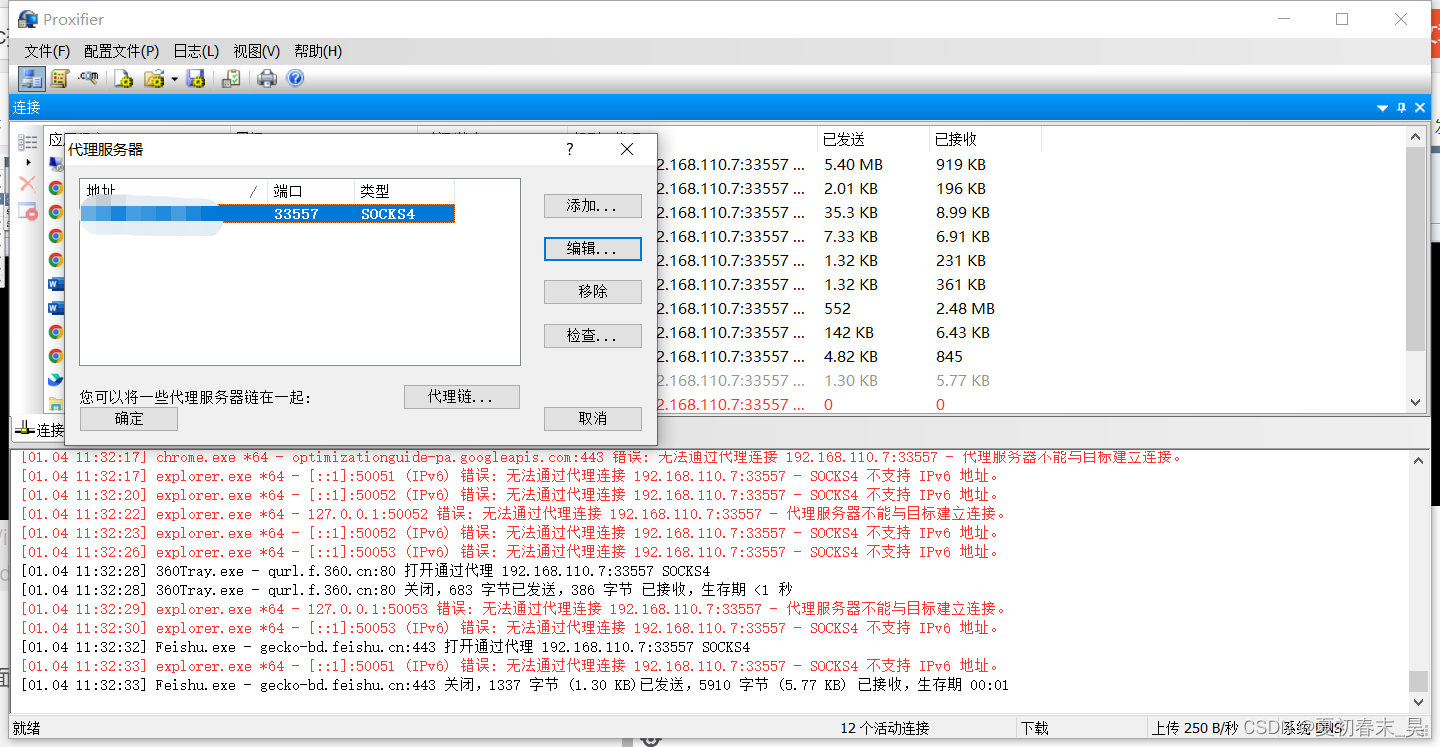Click the 2.48 MB received value
Image resolution: width=1440 pixels, height=747 pixels.
coord(965,308)
